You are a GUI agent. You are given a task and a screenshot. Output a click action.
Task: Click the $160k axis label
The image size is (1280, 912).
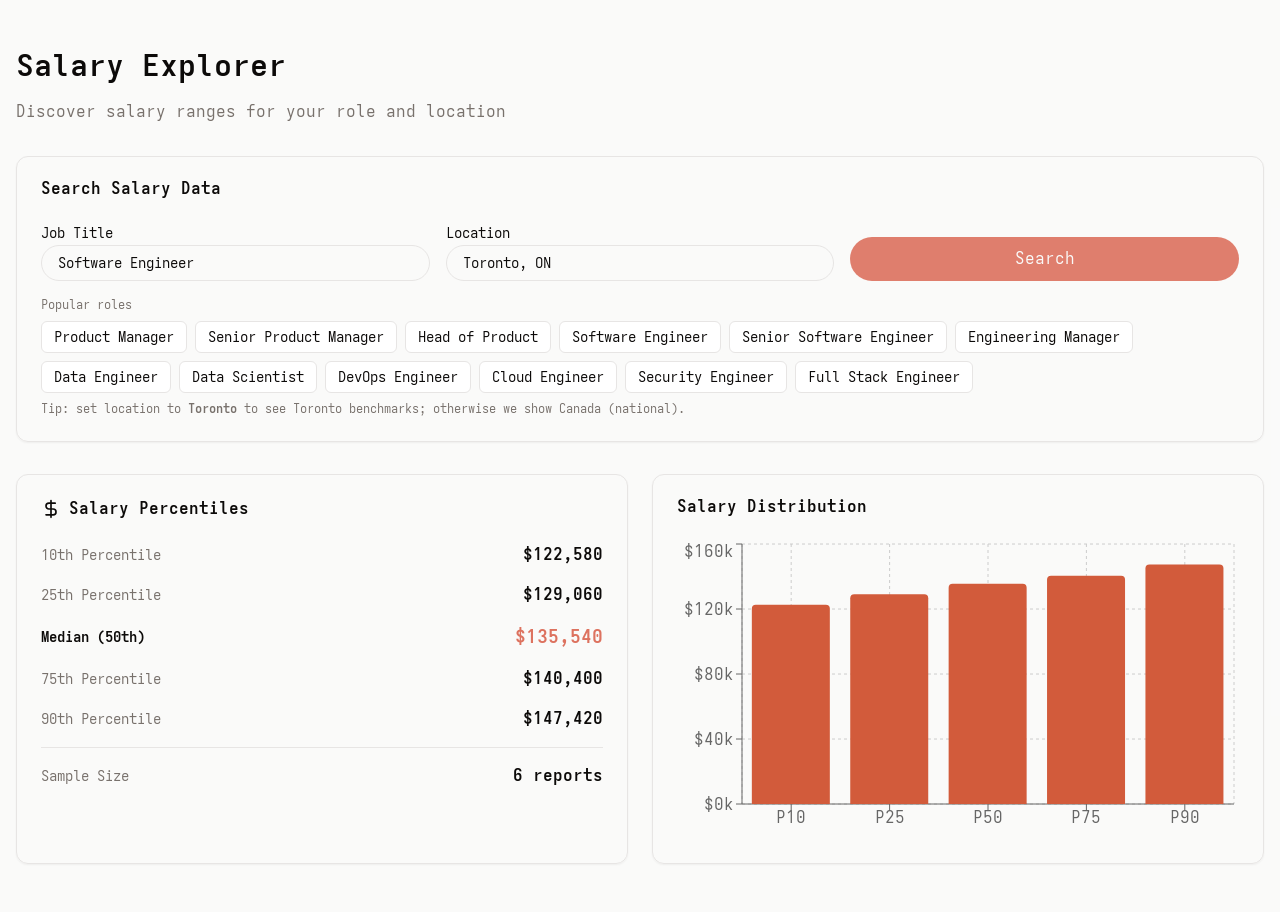pyautogui.click(x=709, y=551)
